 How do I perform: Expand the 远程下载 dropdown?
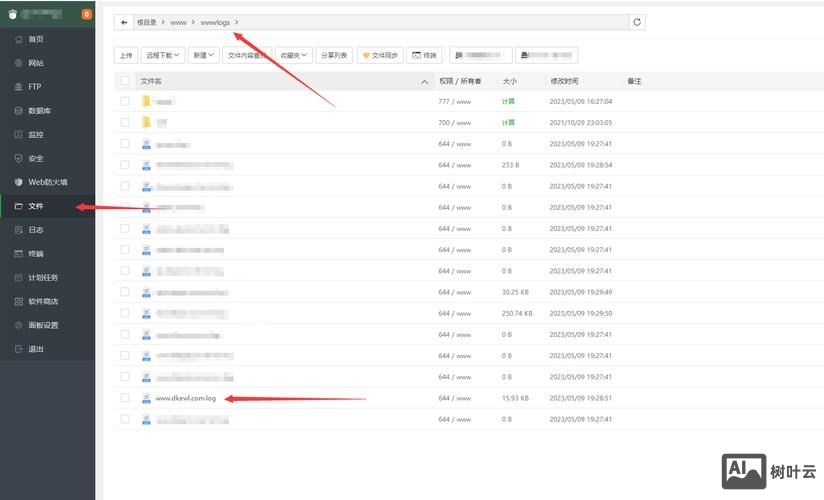click(x=162, y=55)
